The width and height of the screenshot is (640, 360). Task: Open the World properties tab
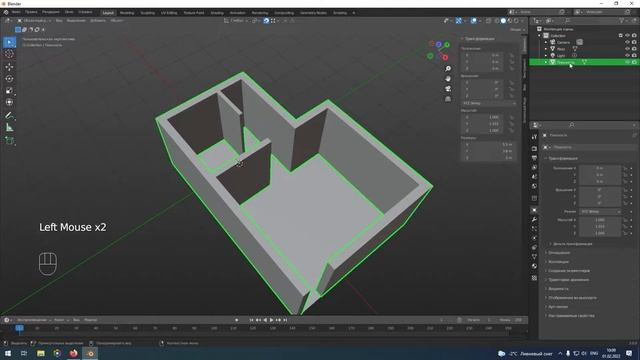[x=534, y=186]
